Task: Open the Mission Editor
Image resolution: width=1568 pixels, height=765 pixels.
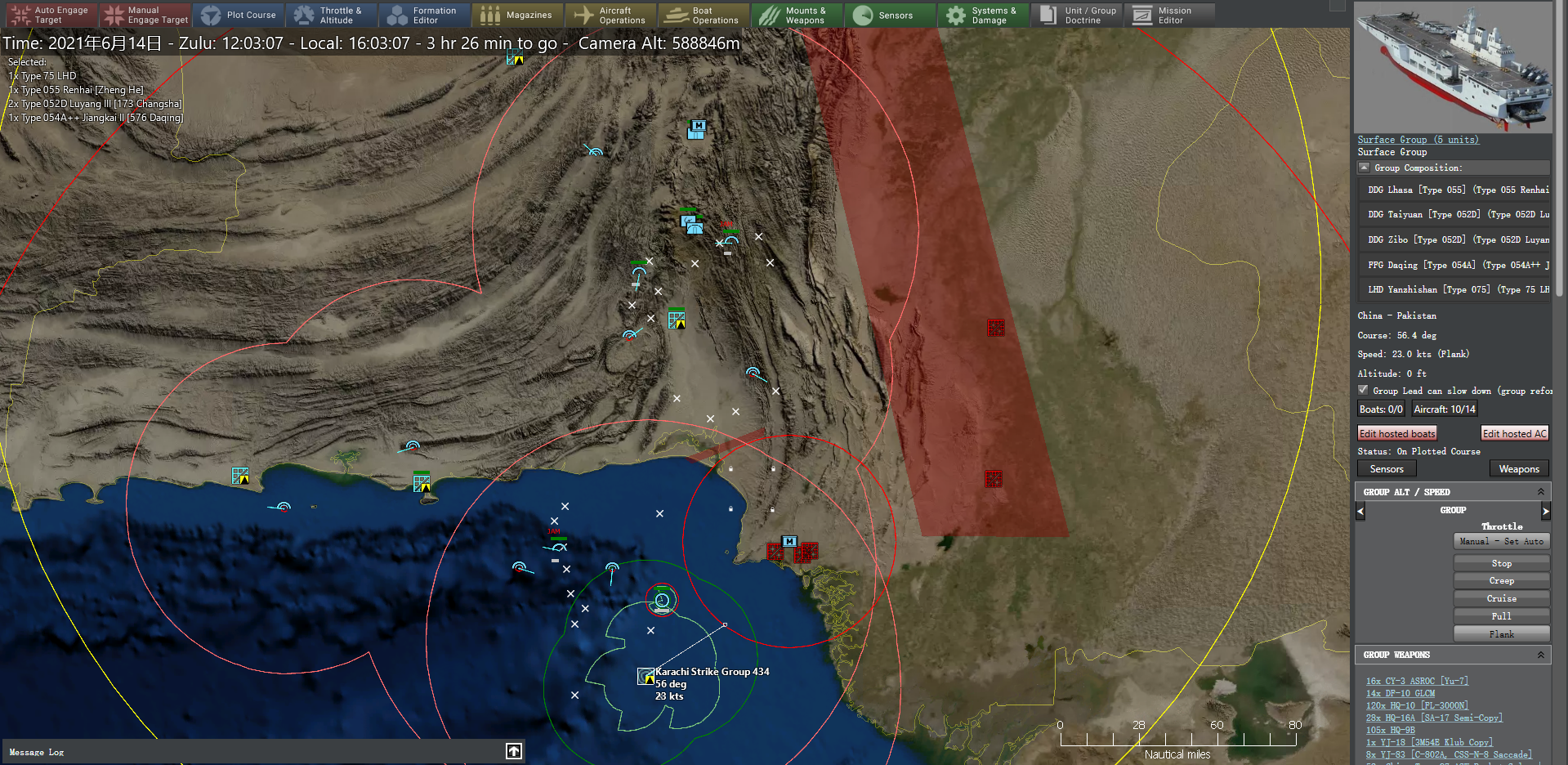Action: (x=1170, y=15)
